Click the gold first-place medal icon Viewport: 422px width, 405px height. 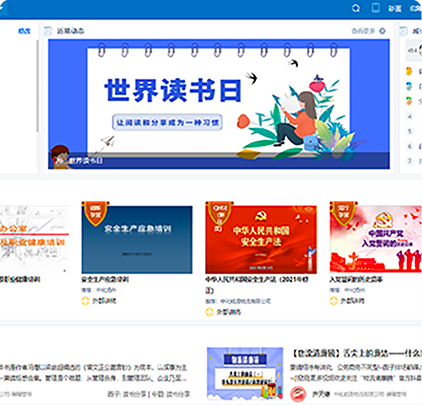409,71
